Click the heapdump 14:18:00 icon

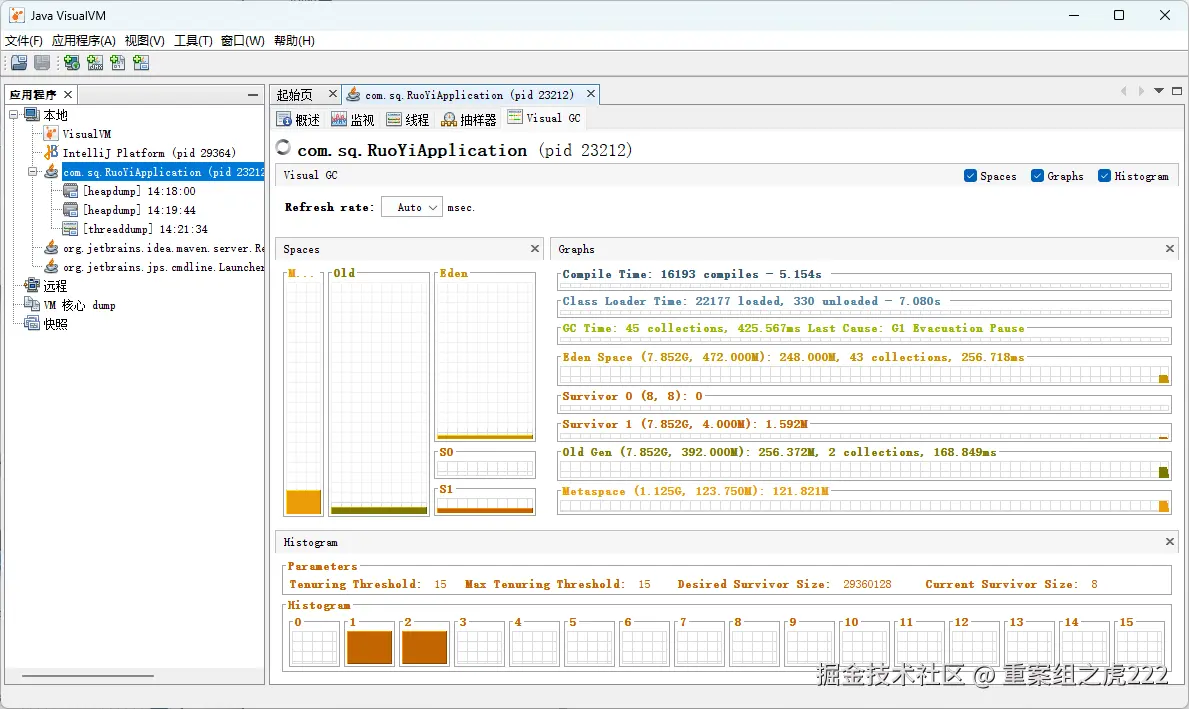[71, 191]
